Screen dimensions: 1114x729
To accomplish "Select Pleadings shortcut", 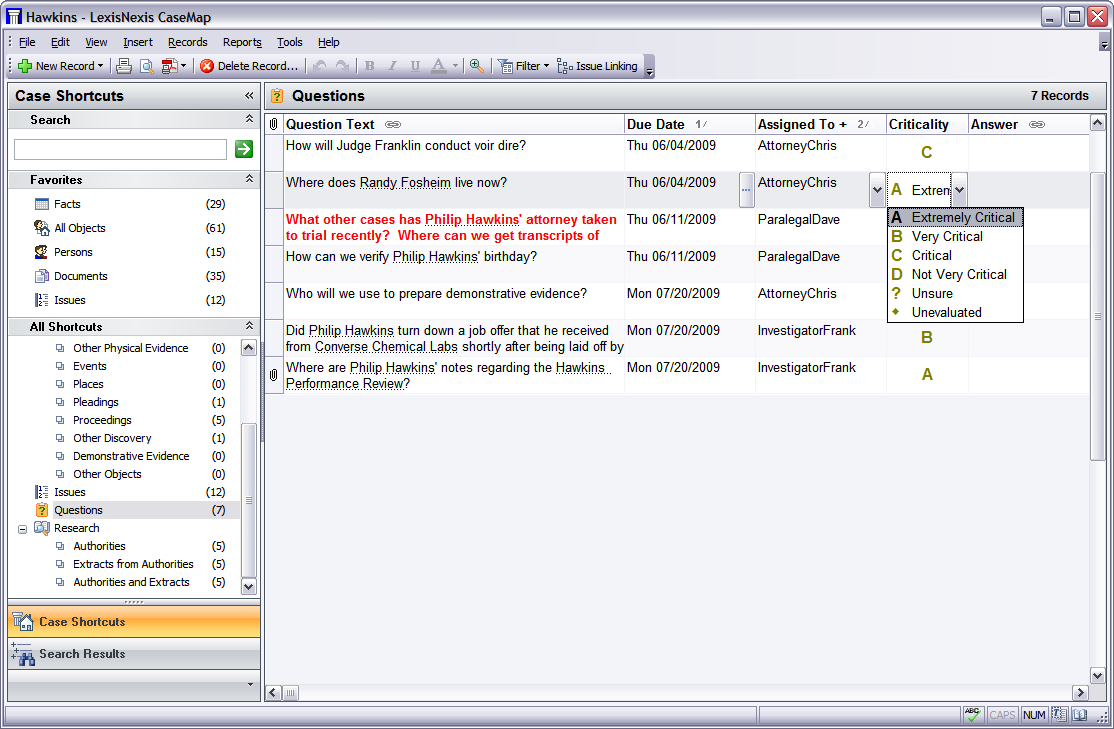I will click(96, 402).
